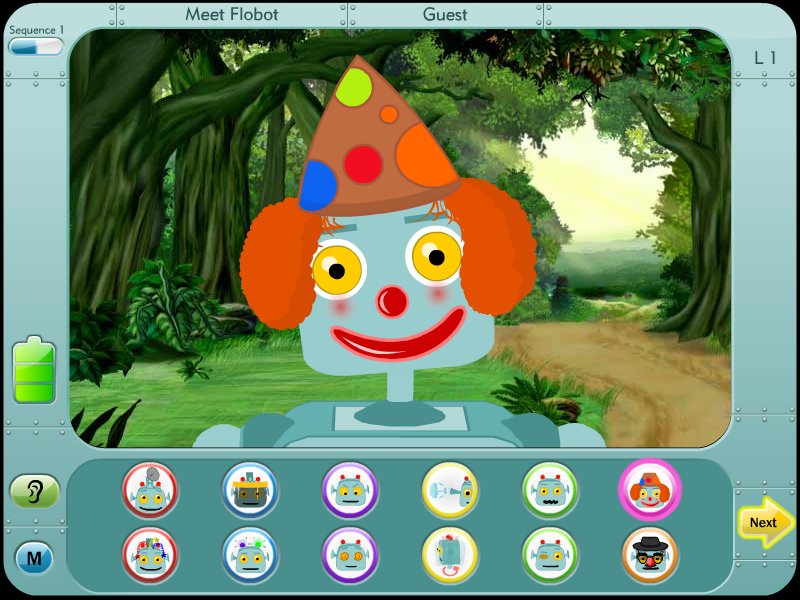Choose the blue-ringed robot with colored sparks

pyautogui.click(x=250, y=554)
